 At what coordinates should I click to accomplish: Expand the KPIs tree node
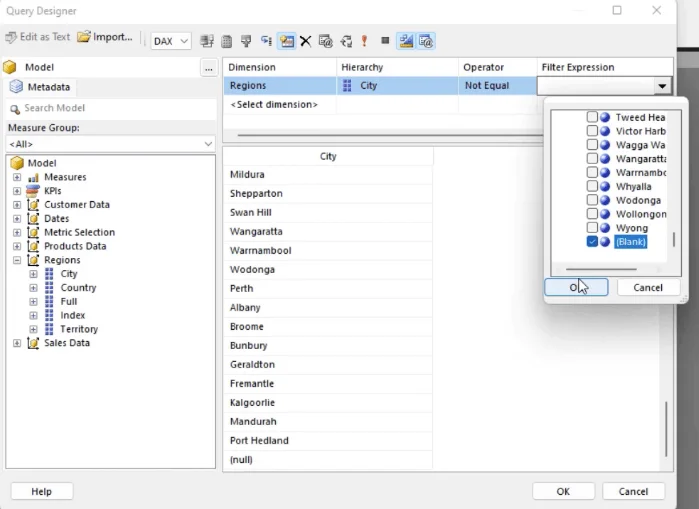point(17,191)
